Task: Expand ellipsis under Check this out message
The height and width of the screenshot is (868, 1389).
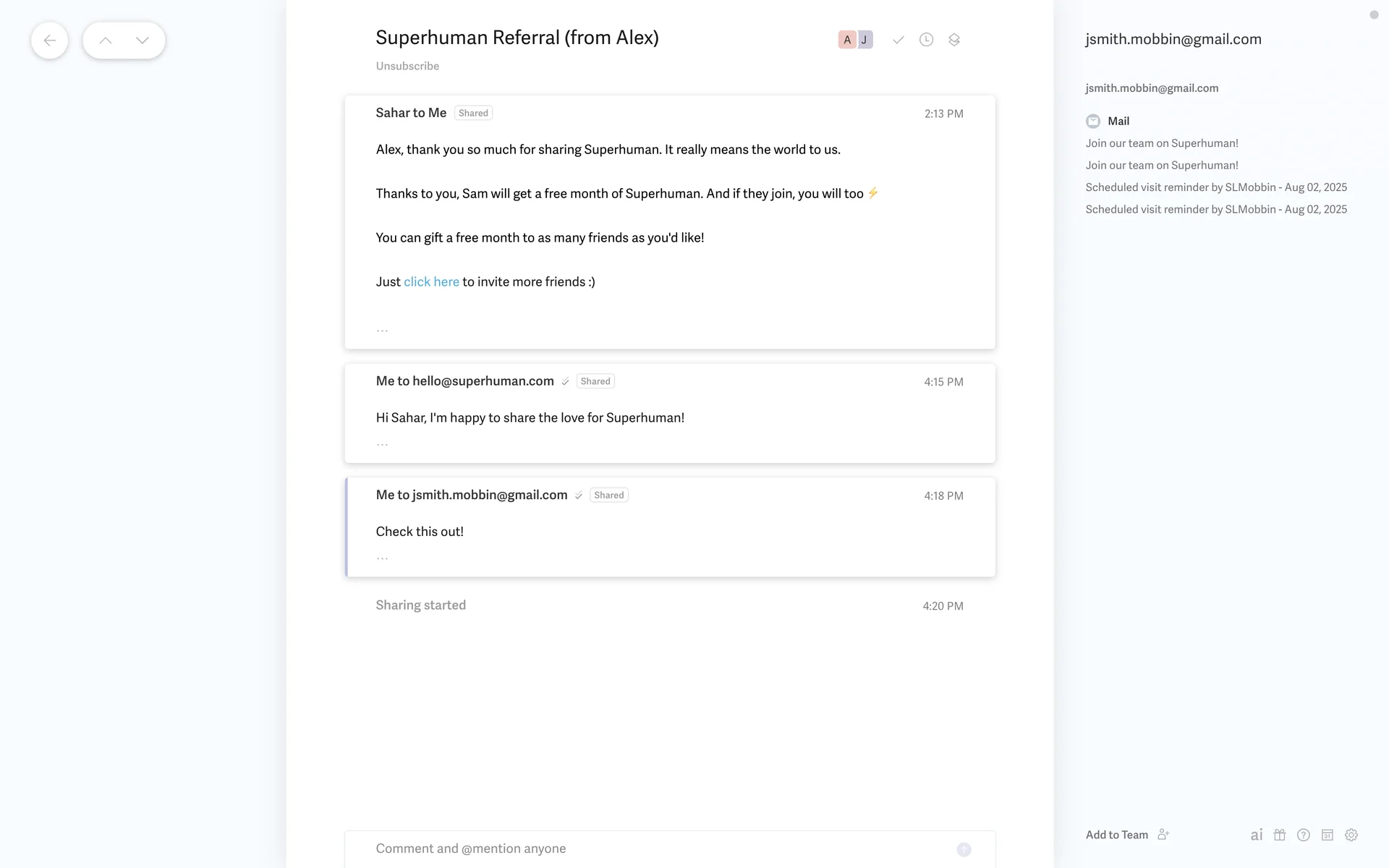Action: click(382, 558)
